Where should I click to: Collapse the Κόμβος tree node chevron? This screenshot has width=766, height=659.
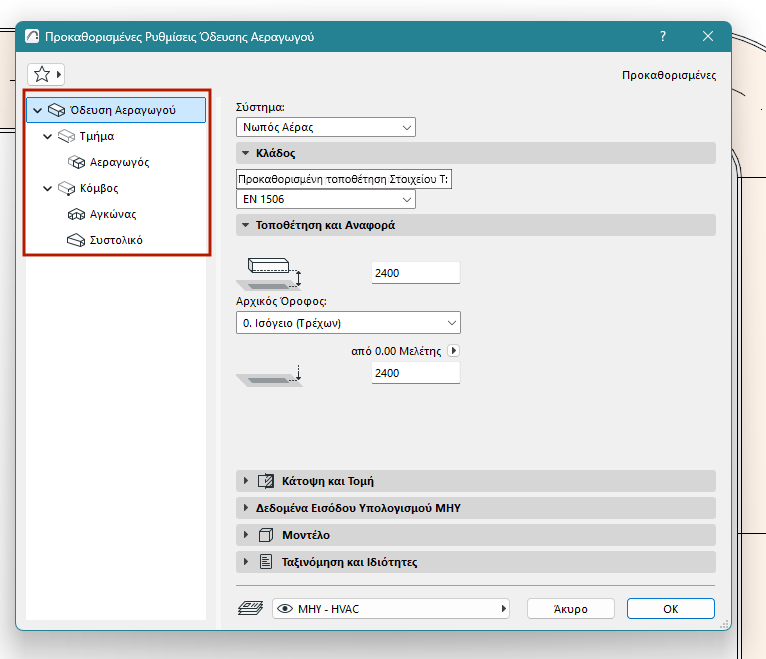(x=47, y=188)
